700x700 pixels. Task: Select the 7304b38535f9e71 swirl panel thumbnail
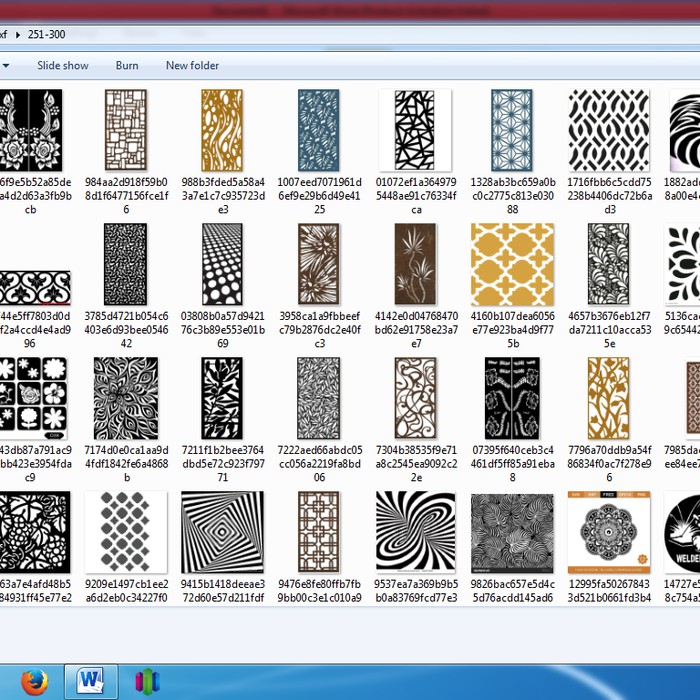[x=415, y=398]
